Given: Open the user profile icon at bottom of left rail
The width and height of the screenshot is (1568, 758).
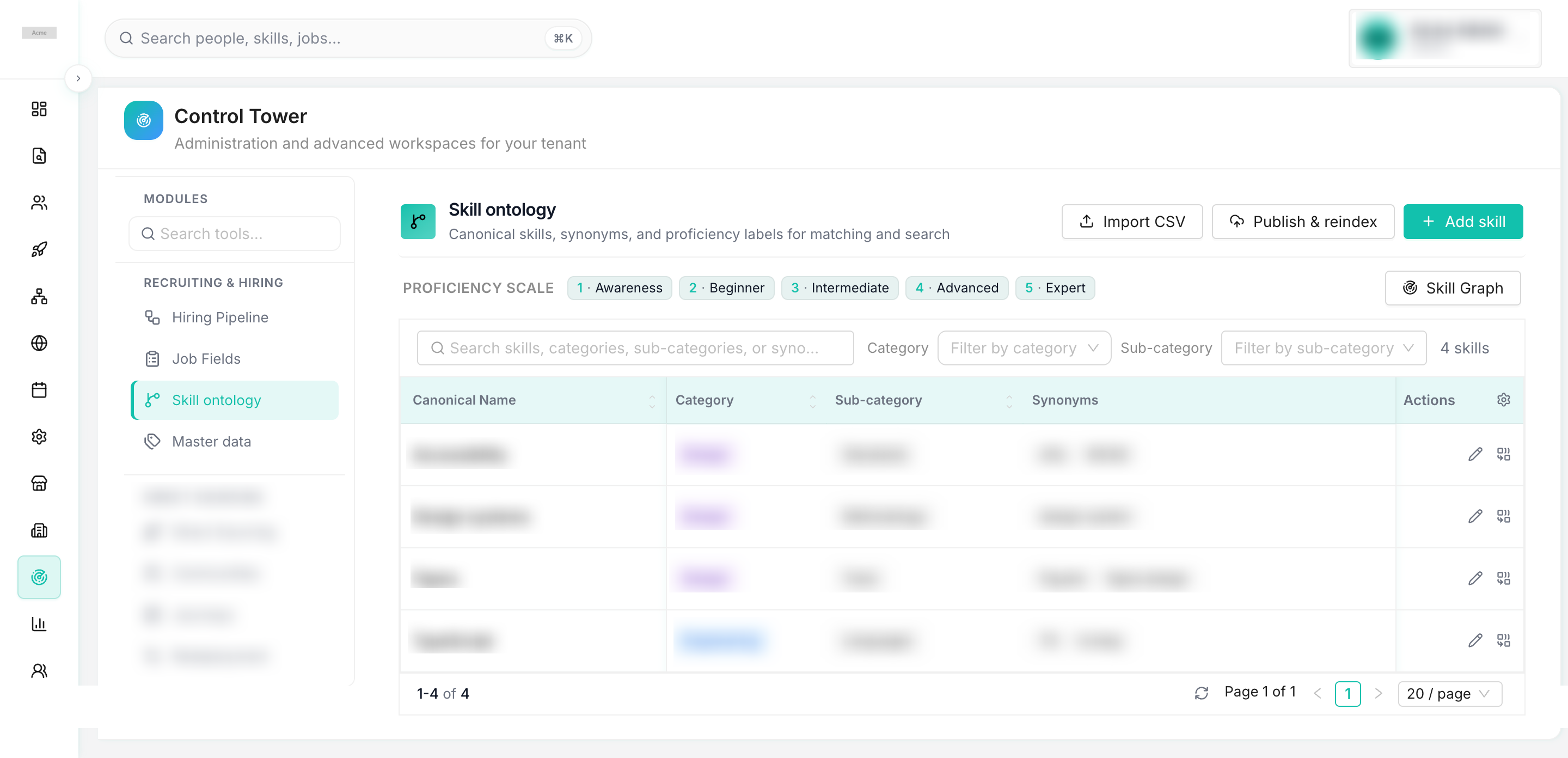Looking at the screenshot, I should pyautogui.click(x=39, y=671).
